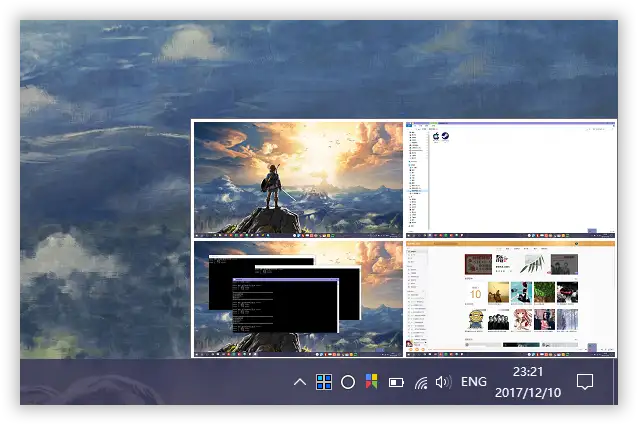
Task: Switch to the File Explorer desktop thumbnail
Action: point(511,180)
